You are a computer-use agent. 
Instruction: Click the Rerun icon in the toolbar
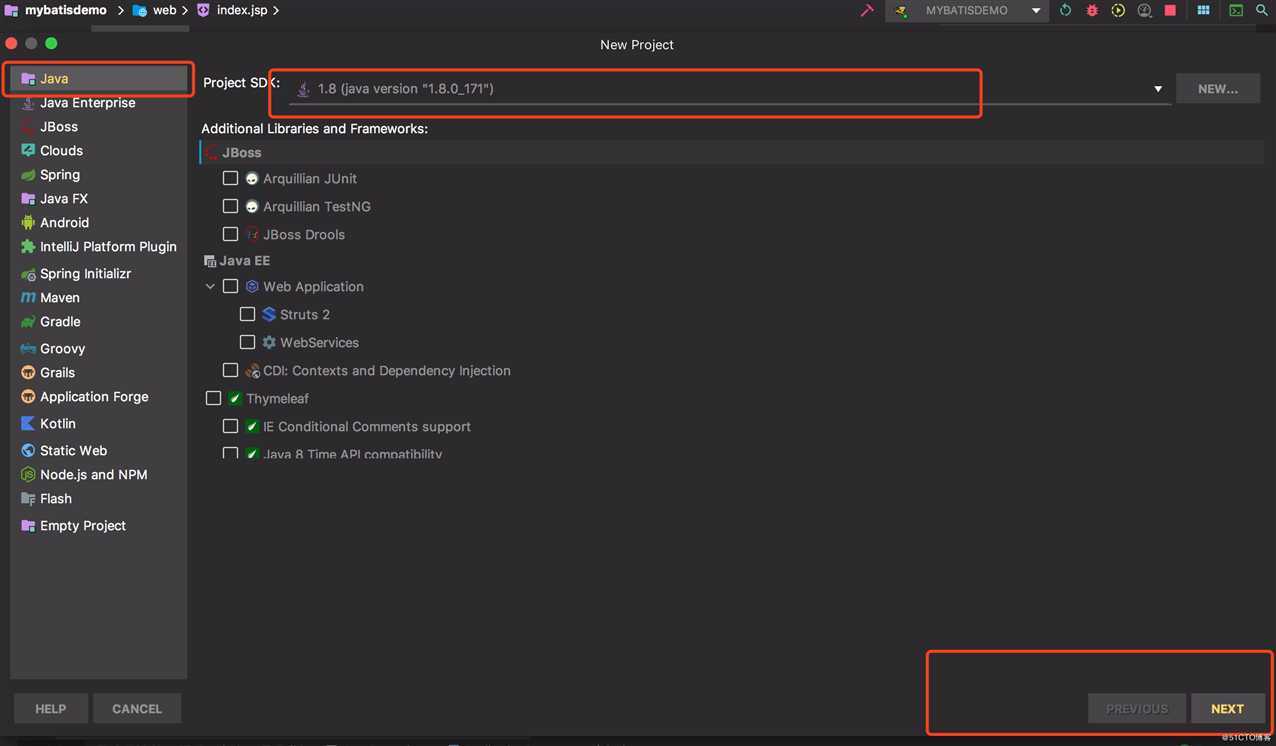point(1065,10)
